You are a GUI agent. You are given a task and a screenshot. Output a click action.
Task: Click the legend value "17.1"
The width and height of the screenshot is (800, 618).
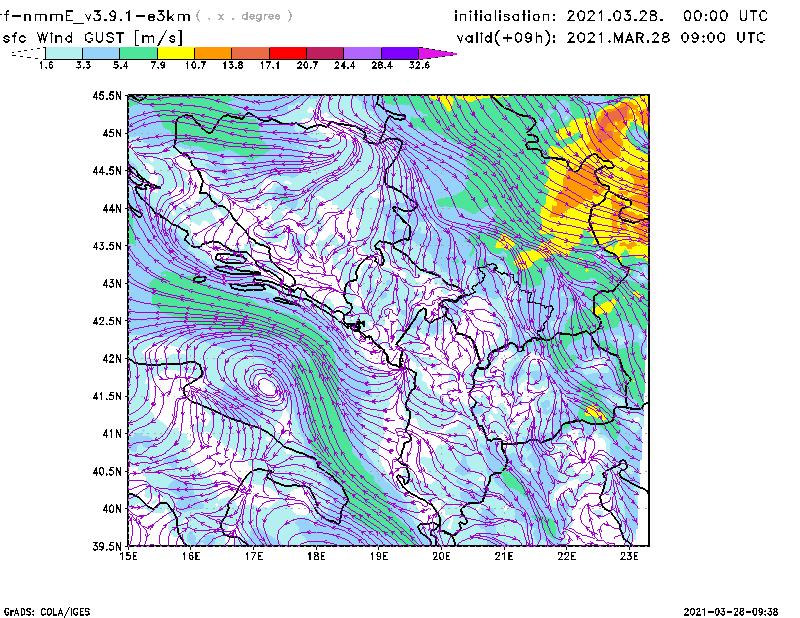pyautogui.click(x=270, y=65)
